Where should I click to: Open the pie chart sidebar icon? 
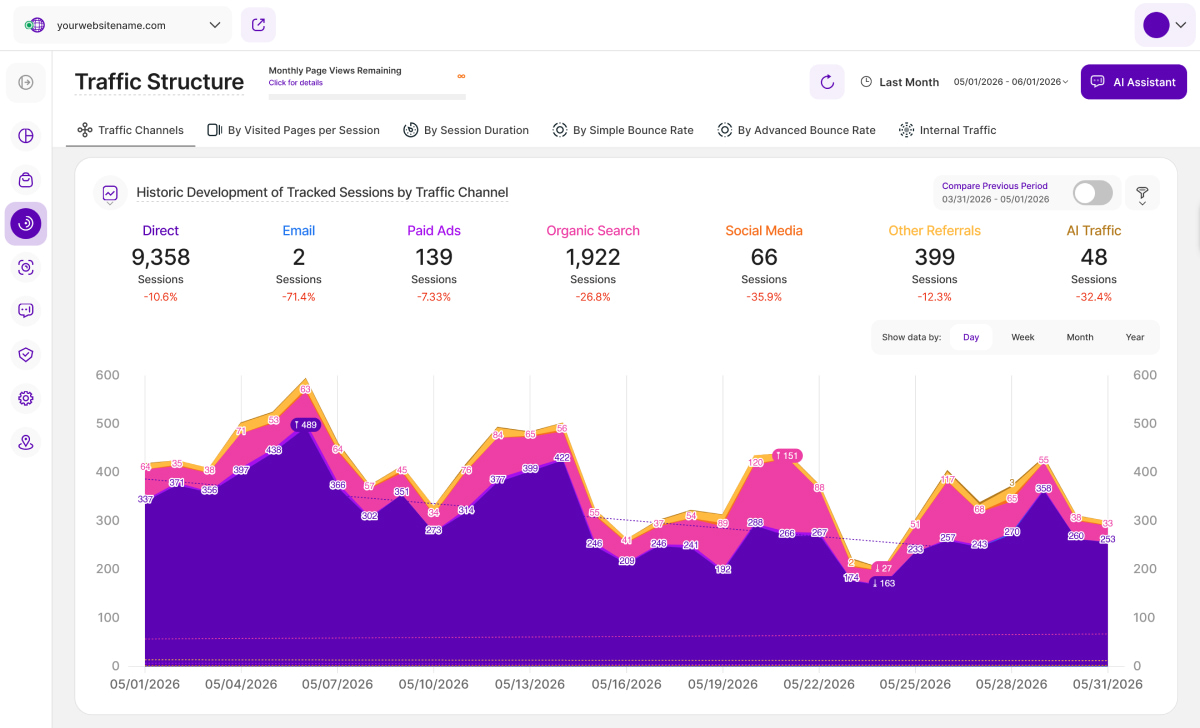[26, 136]
